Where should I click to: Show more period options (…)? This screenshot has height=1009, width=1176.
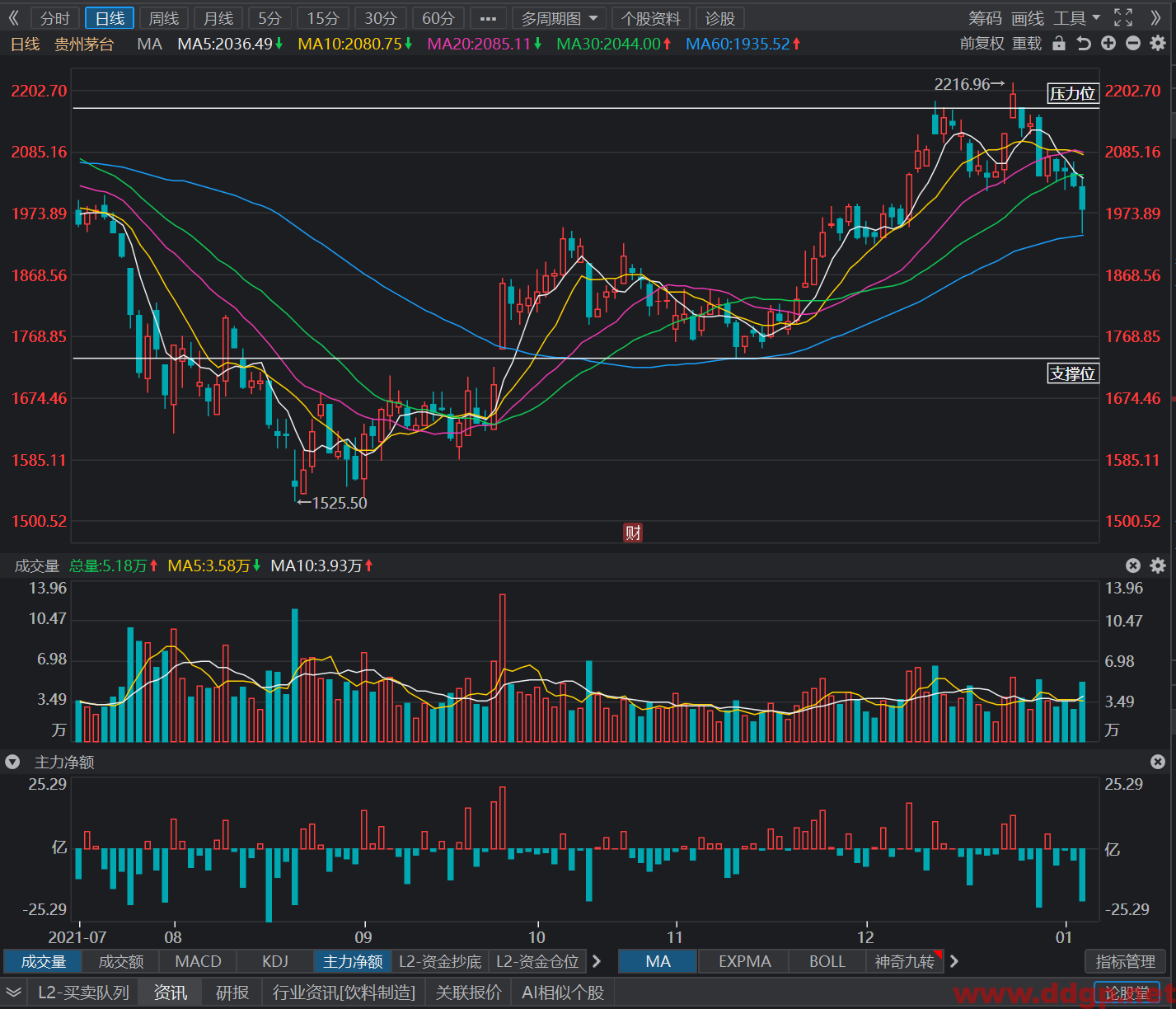pyautogui.click(x=488, y=18)
